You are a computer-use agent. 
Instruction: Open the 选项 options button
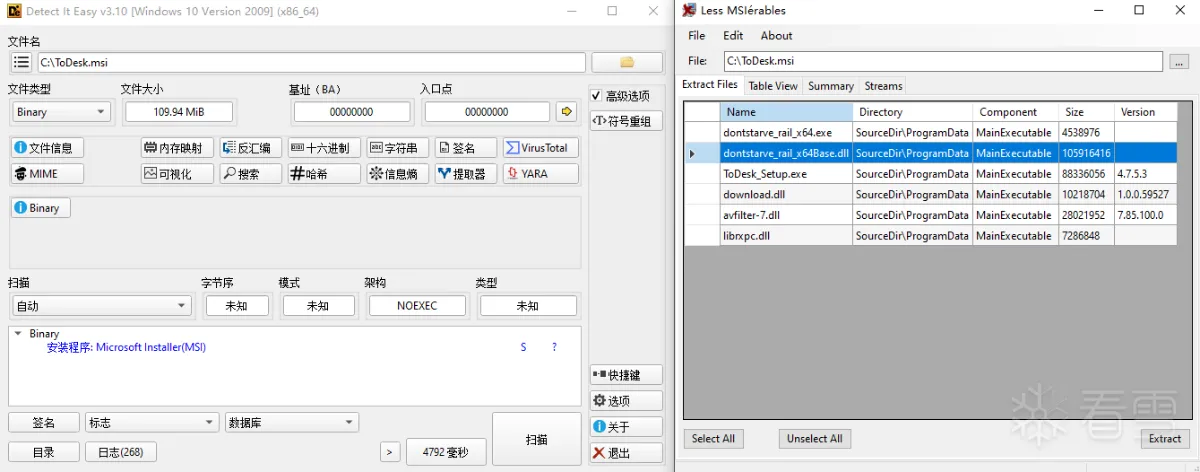[626, 401]
